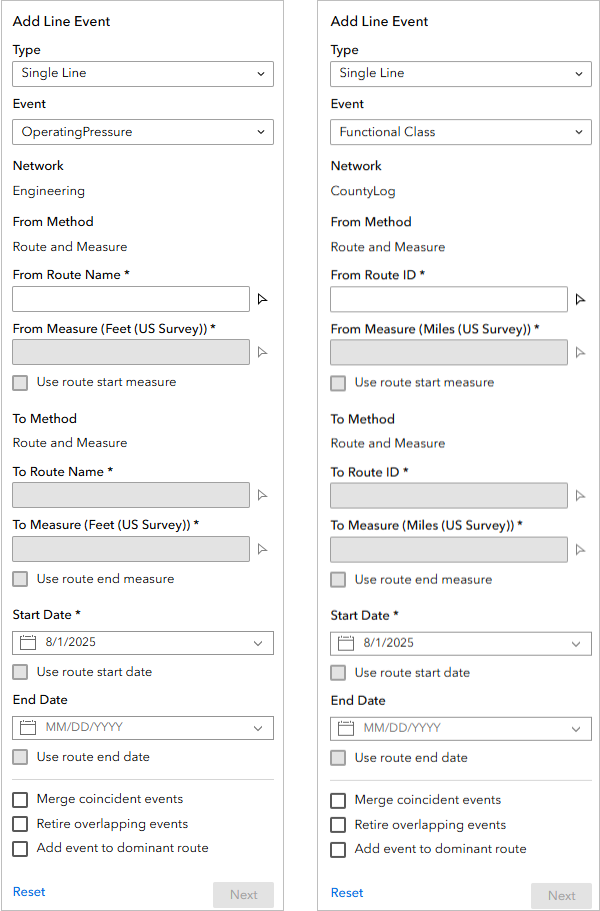Image resolution: width=600 pixels, height=911 pixels.
Task: Check Use route start measure in Functional Class form
Action: (x=337, y=382)
